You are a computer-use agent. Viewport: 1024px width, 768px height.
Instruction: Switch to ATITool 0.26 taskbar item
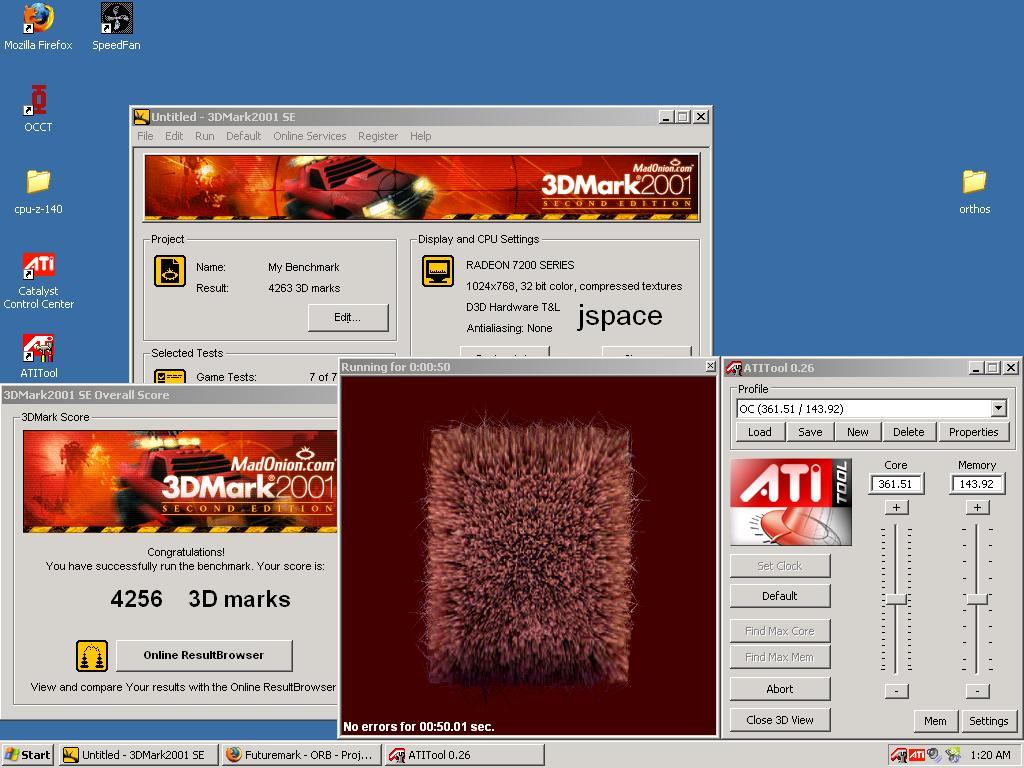pos(464,755)
